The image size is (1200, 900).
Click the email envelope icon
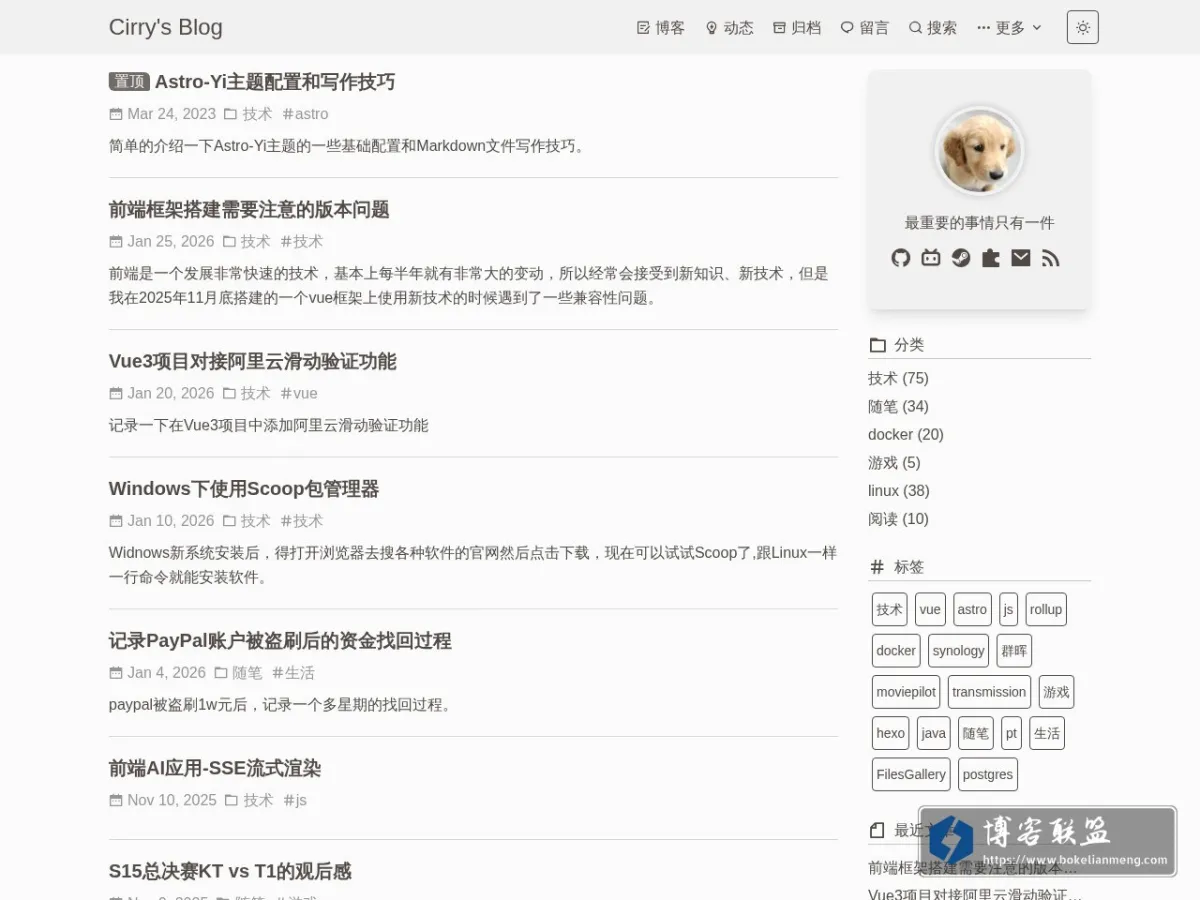click(1021, 258)
